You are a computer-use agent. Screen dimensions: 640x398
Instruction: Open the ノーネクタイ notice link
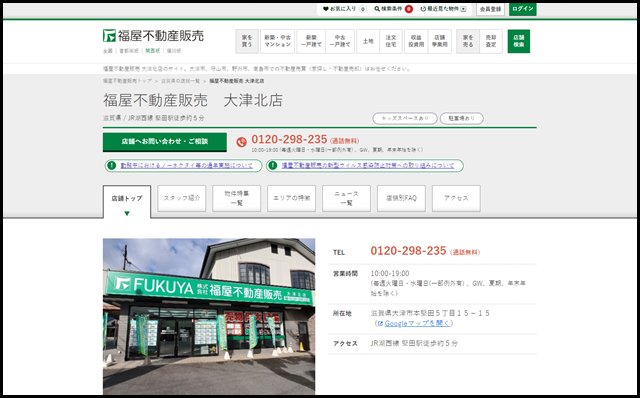coord(187,166)
